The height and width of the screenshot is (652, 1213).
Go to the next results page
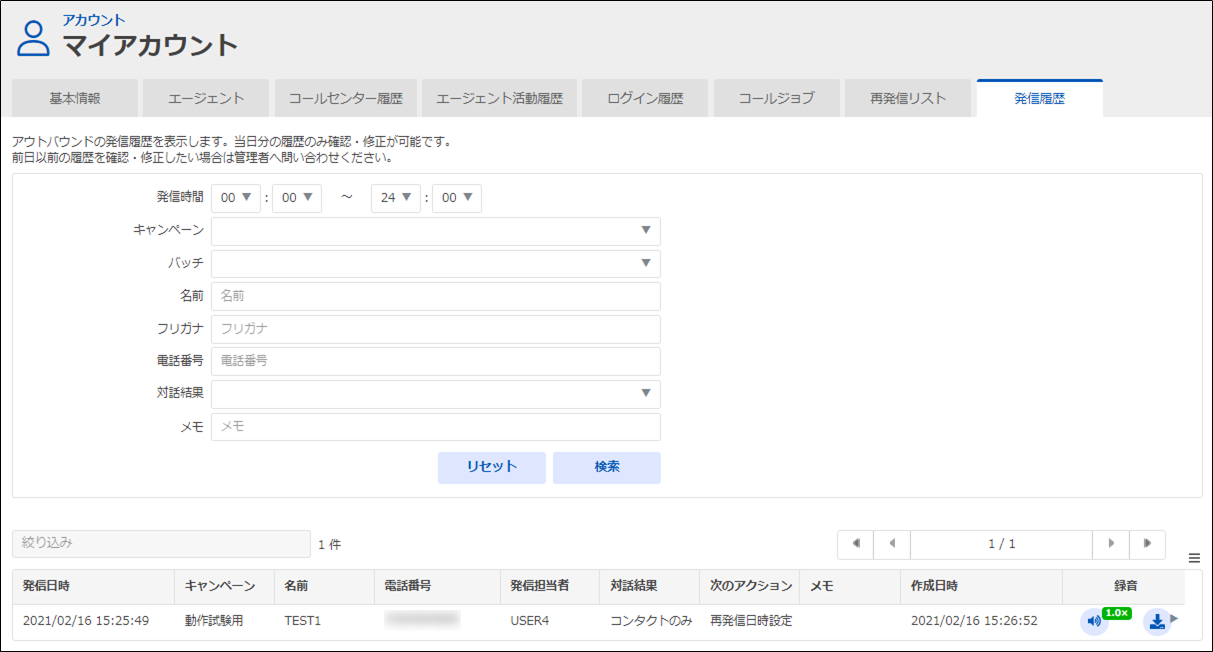coord(1111,544)
